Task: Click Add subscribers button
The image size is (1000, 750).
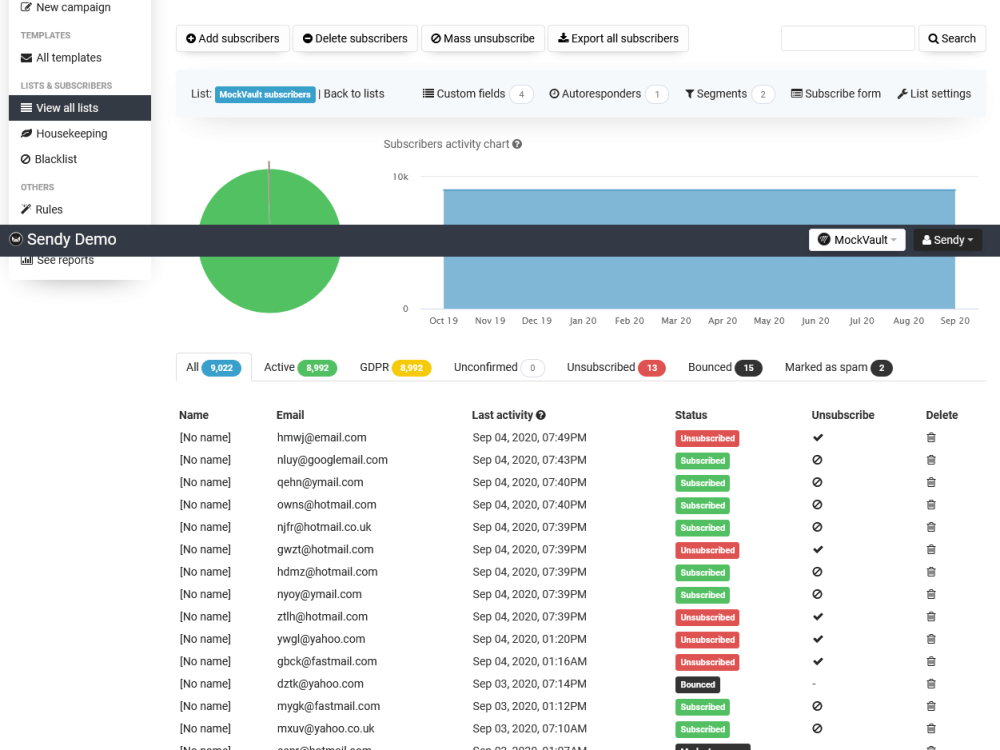Action: tap(233, 38)
